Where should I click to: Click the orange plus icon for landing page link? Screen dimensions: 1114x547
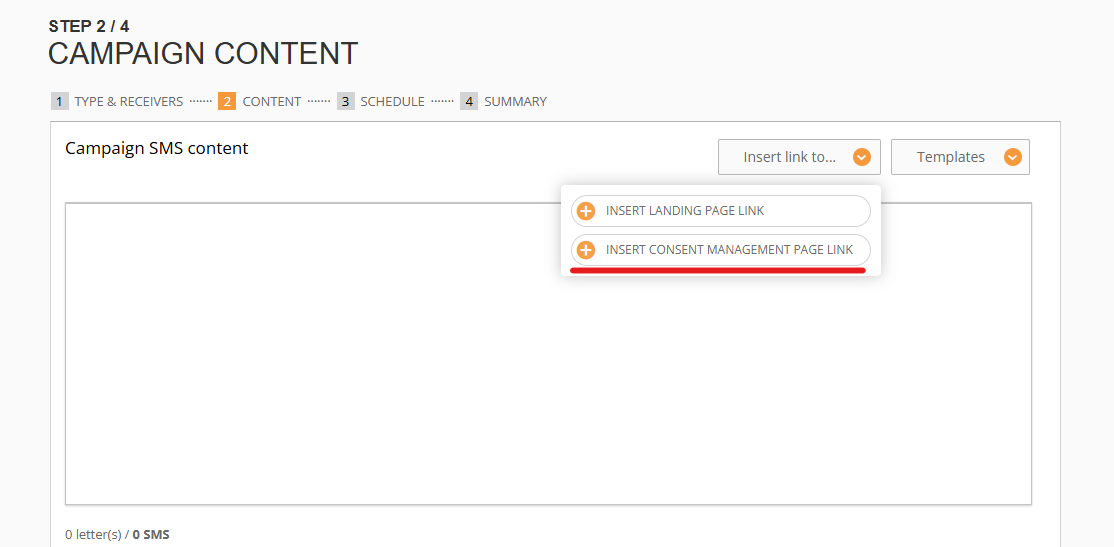coord(586,211)
